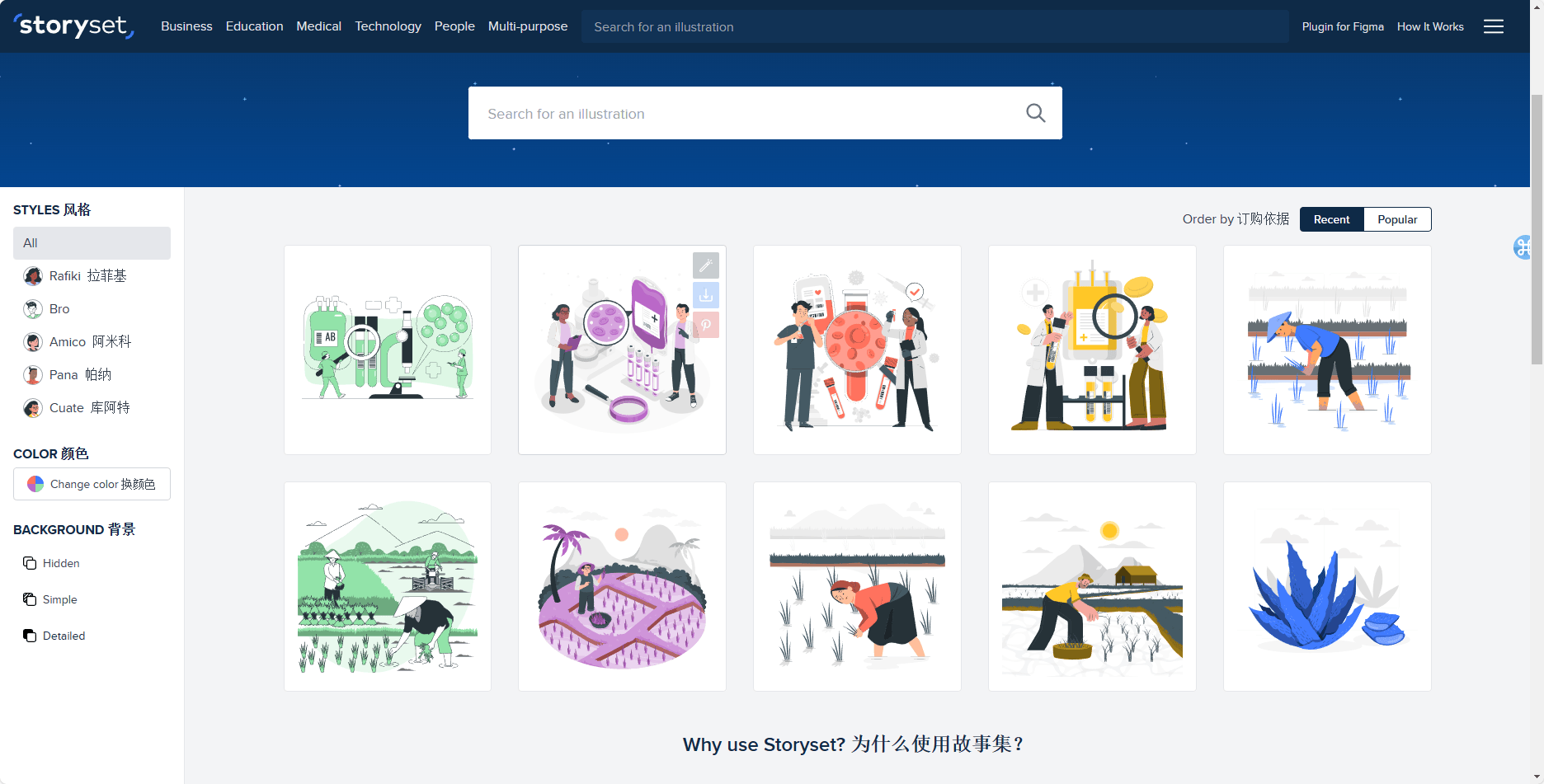Open the blue agave plant illustration thumbnail
This screenshot has width=1544, height=784.
1326,586
